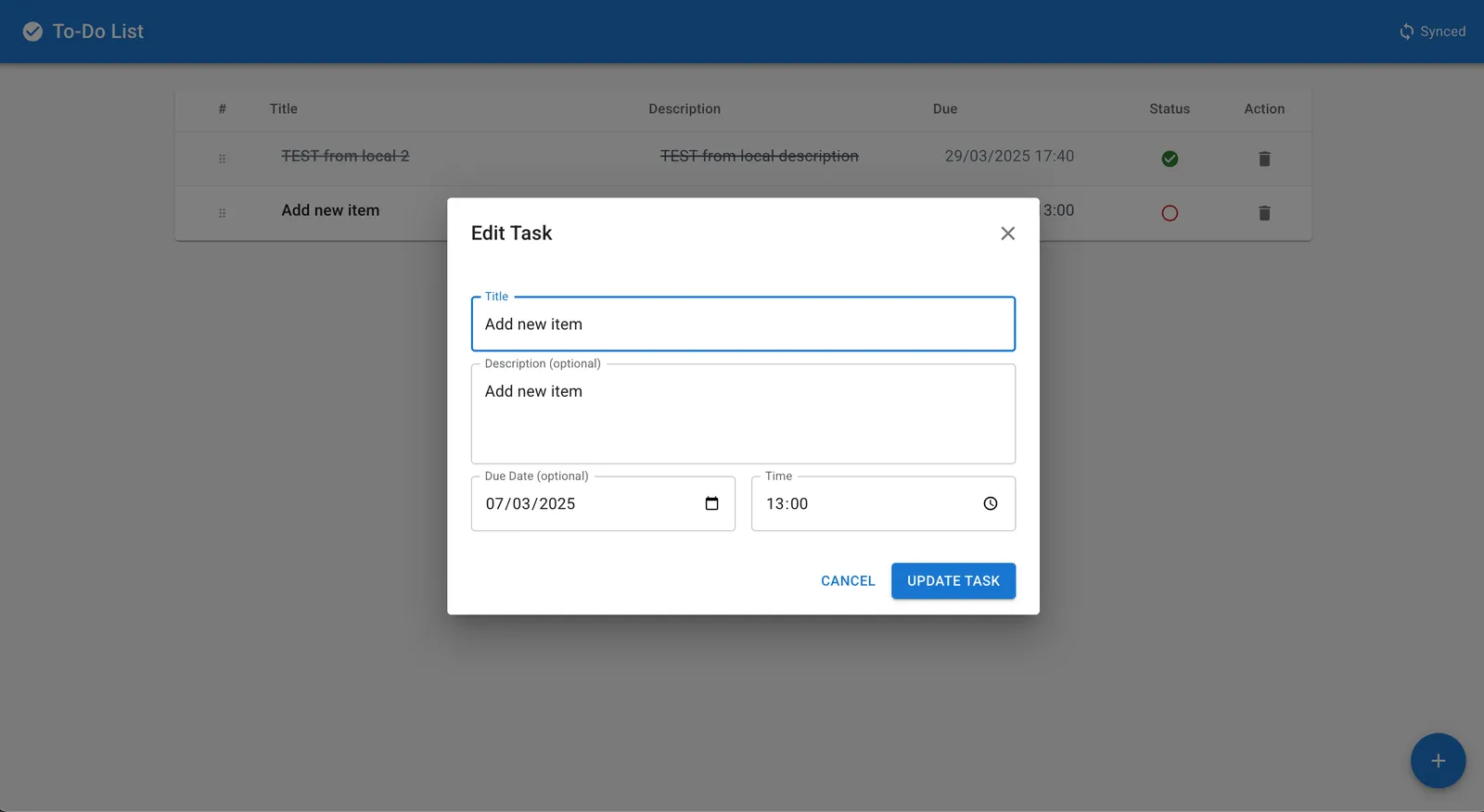Click the Title column header

[284, 109]
